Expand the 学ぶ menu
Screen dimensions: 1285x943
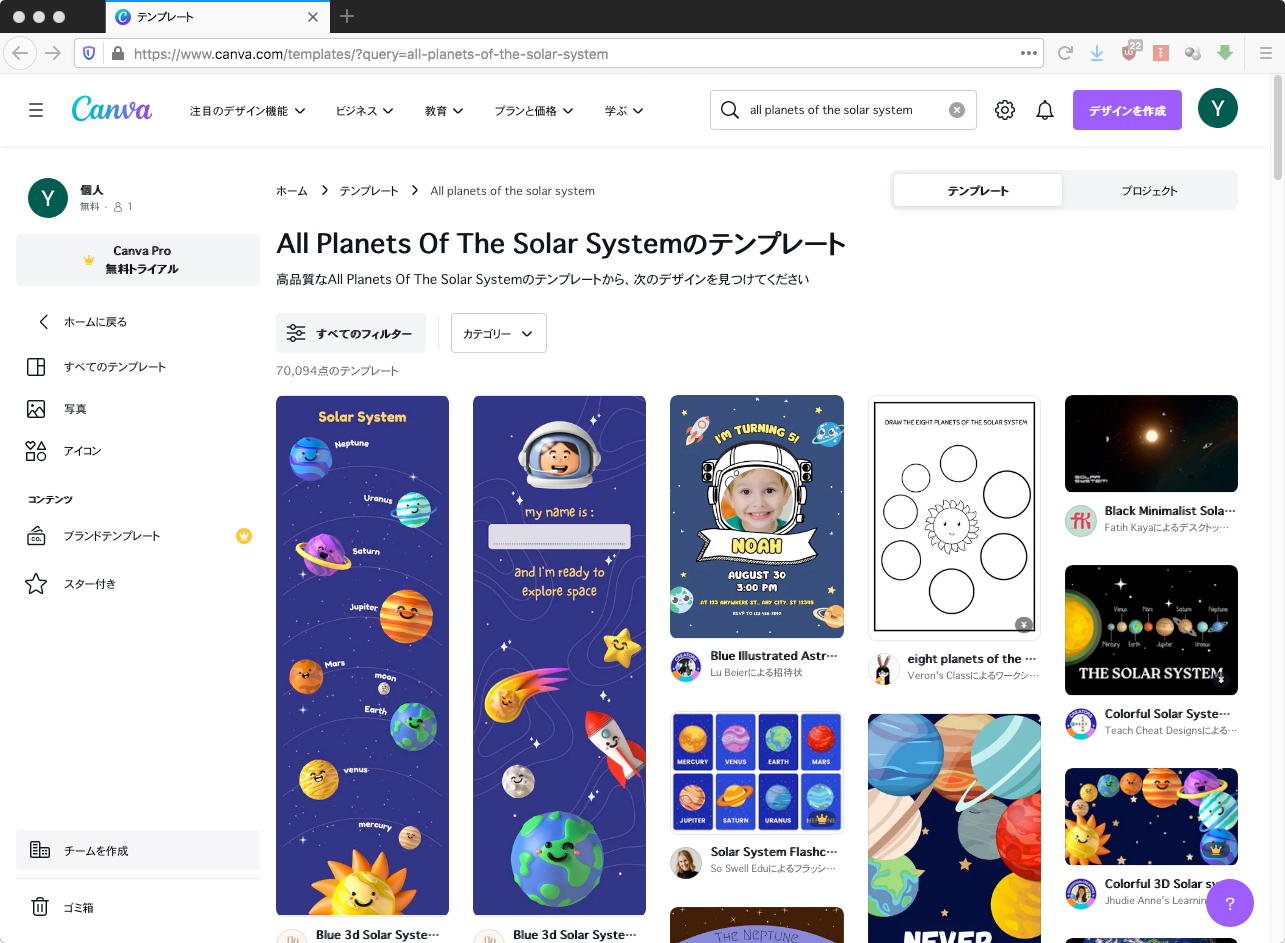tap(624, 110)
